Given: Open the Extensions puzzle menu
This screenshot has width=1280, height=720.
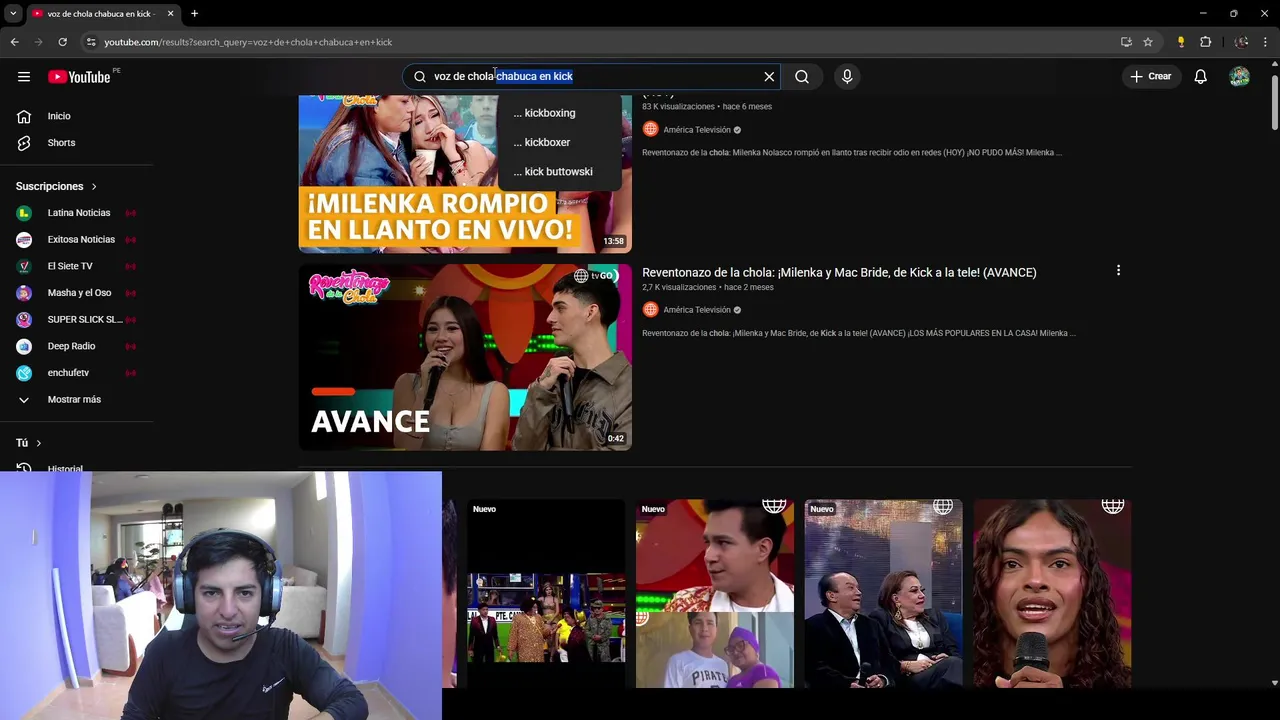Looking at the screenshot, I should point(1205,42).
